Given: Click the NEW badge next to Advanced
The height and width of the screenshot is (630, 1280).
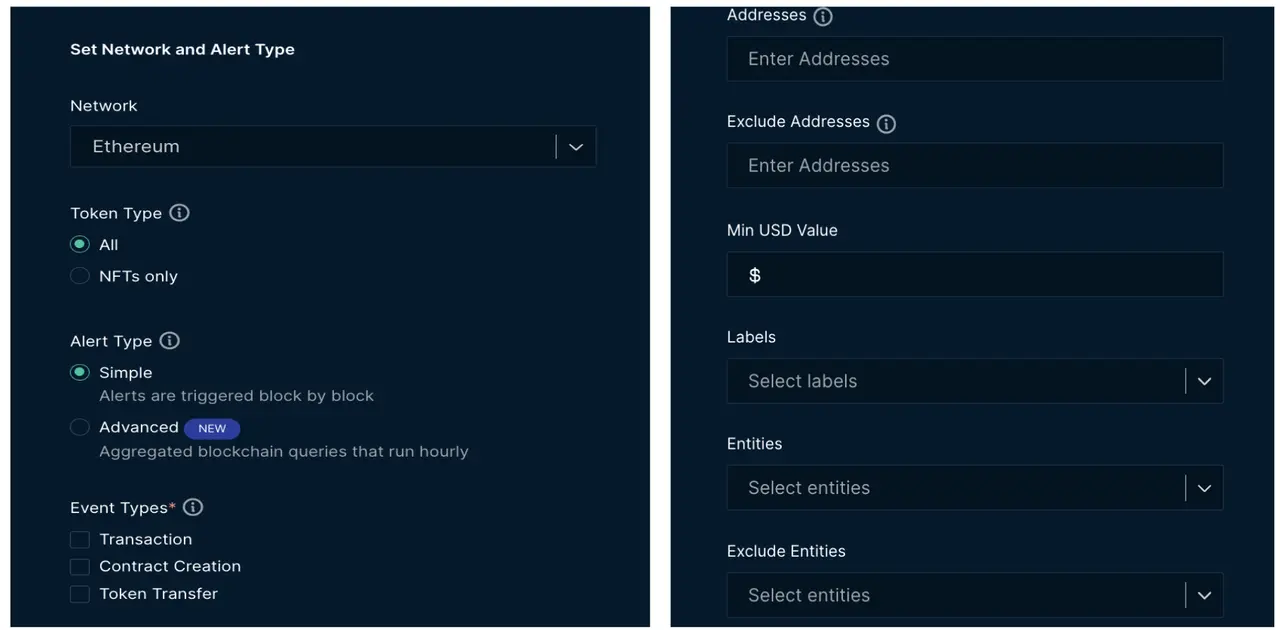Looking at the screenshot, I should tap(212, 428).
